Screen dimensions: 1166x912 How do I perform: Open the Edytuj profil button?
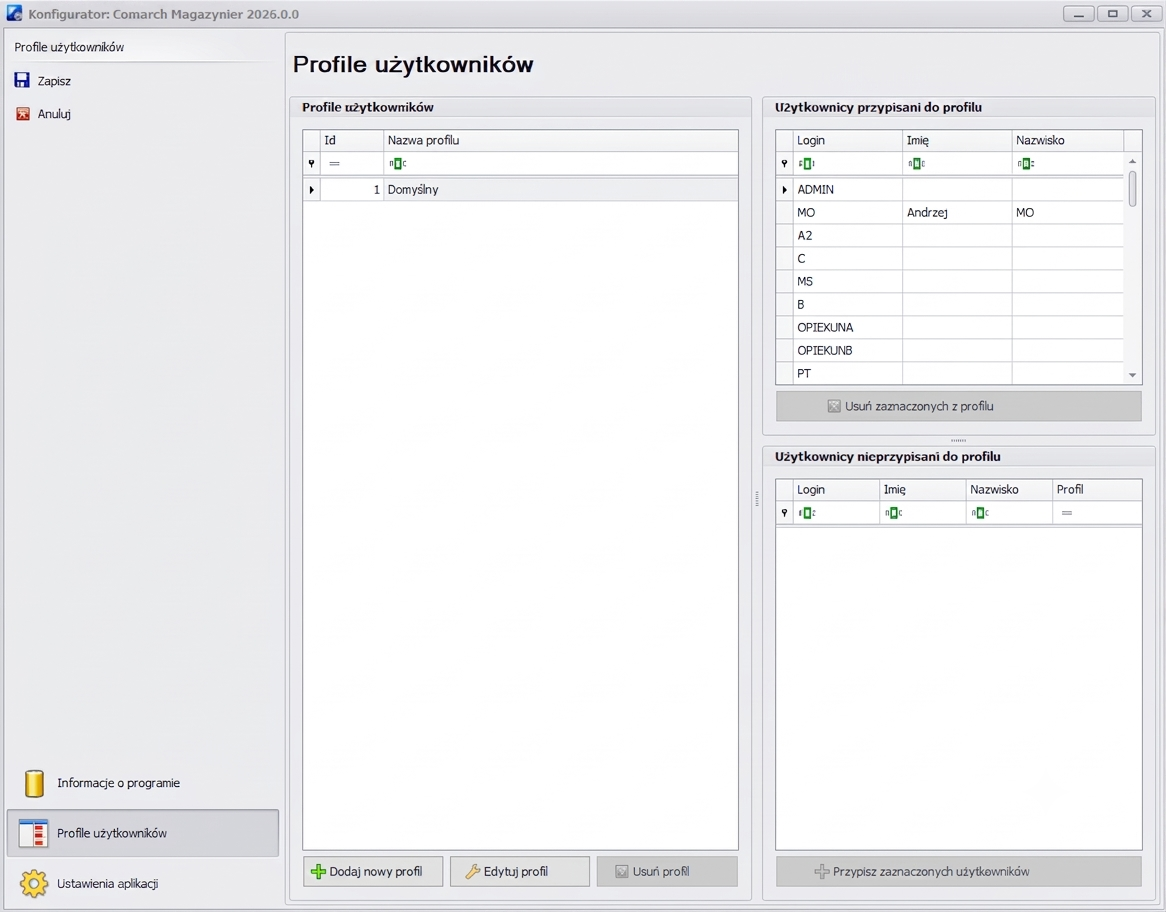520,872
